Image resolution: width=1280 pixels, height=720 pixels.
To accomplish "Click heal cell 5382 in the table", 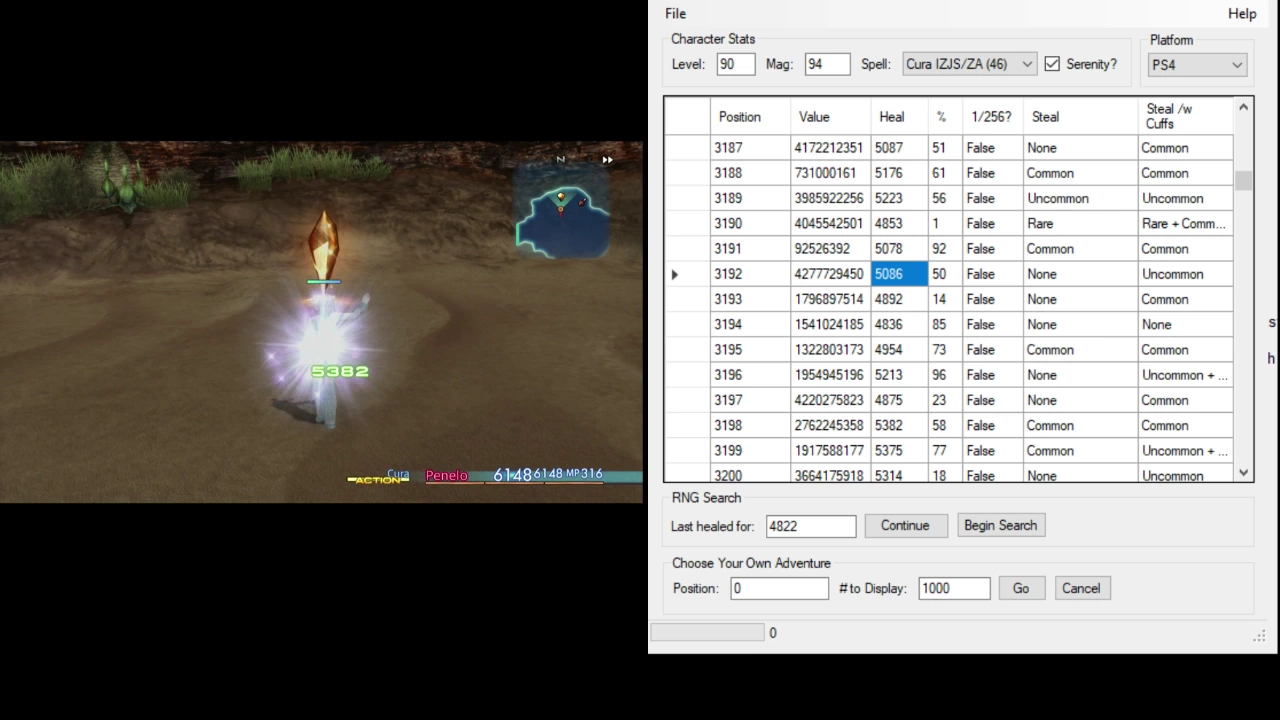I will (899, 425).
